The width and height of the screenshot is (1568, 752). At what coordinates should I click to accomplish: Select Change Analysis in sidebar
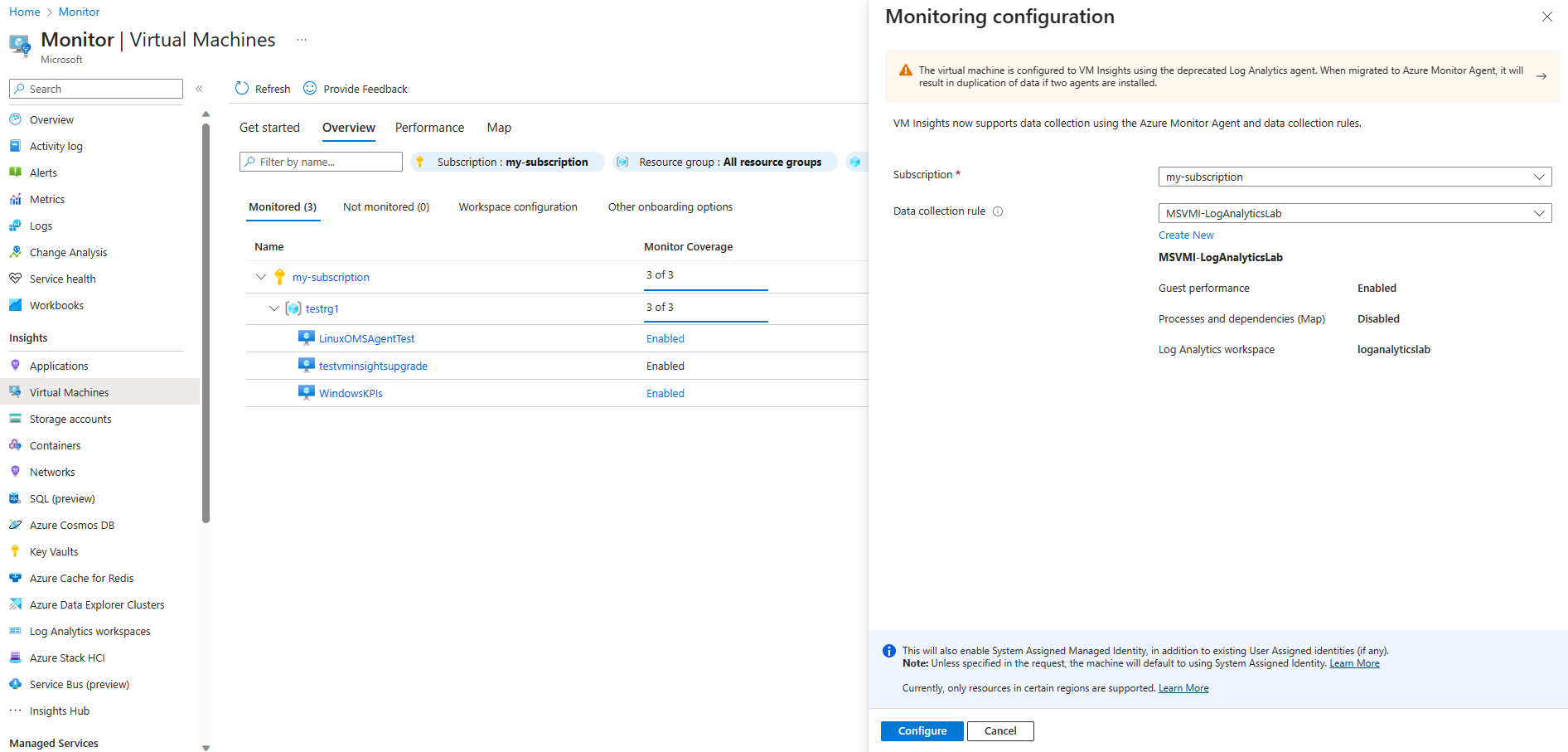pyautogui.click(x=68, y=252)
